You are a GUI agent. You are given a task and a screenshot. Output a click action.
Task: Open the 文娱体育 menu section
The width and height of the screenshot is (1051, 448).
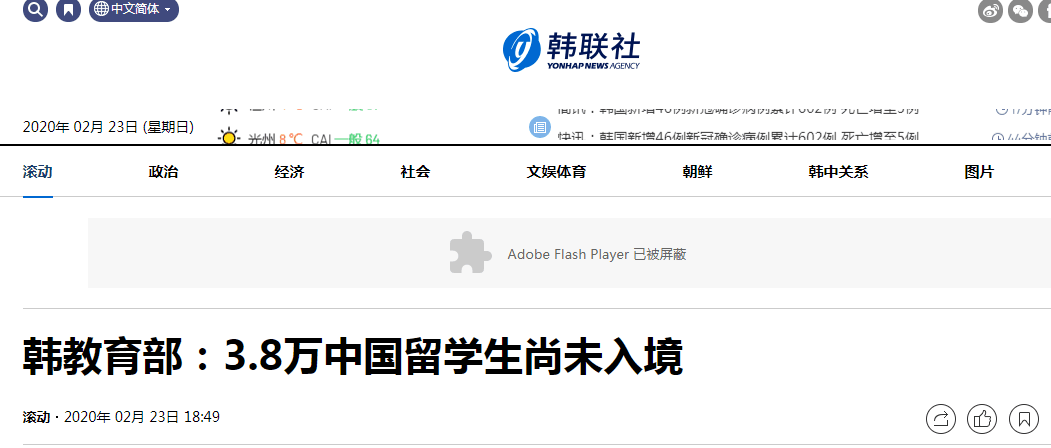click(556, 172)
